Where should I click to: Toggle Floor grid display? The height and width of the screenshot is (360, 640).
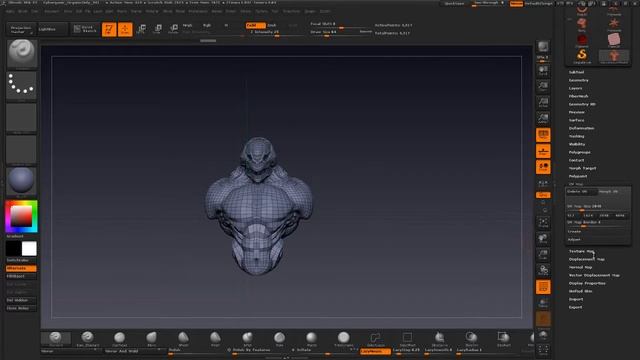[543, 151]
